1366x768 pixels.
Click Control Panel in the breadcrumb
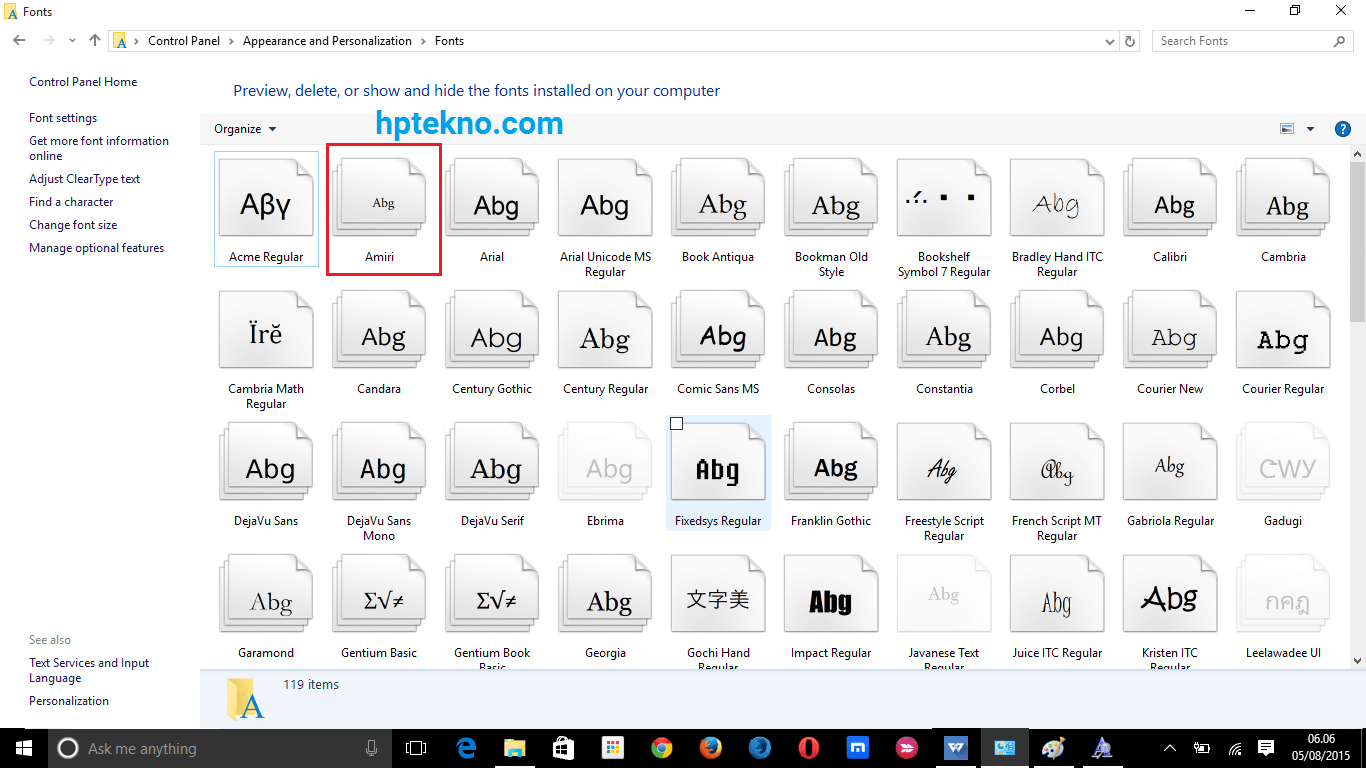184,41
